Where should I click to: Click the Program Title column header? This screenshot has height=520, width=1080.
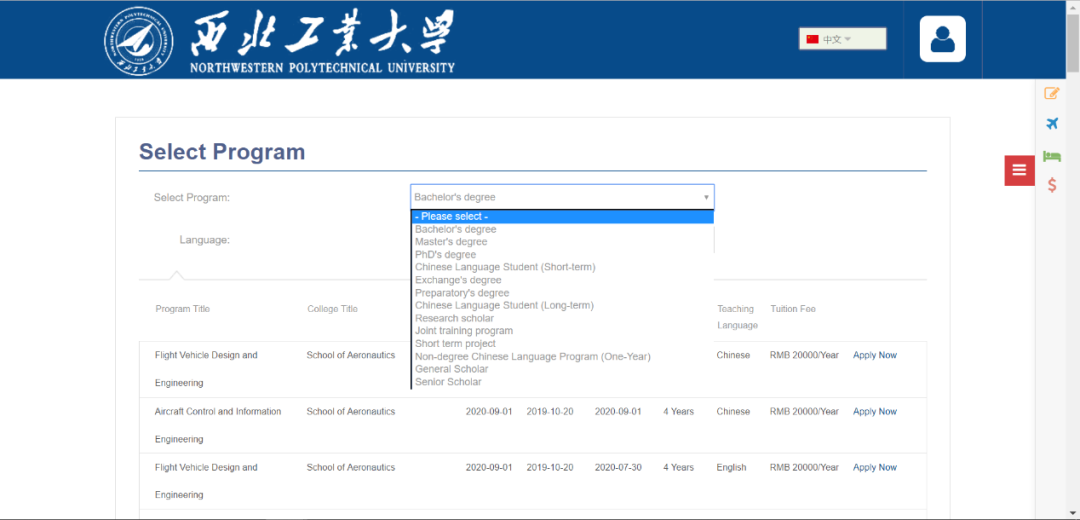183,309
